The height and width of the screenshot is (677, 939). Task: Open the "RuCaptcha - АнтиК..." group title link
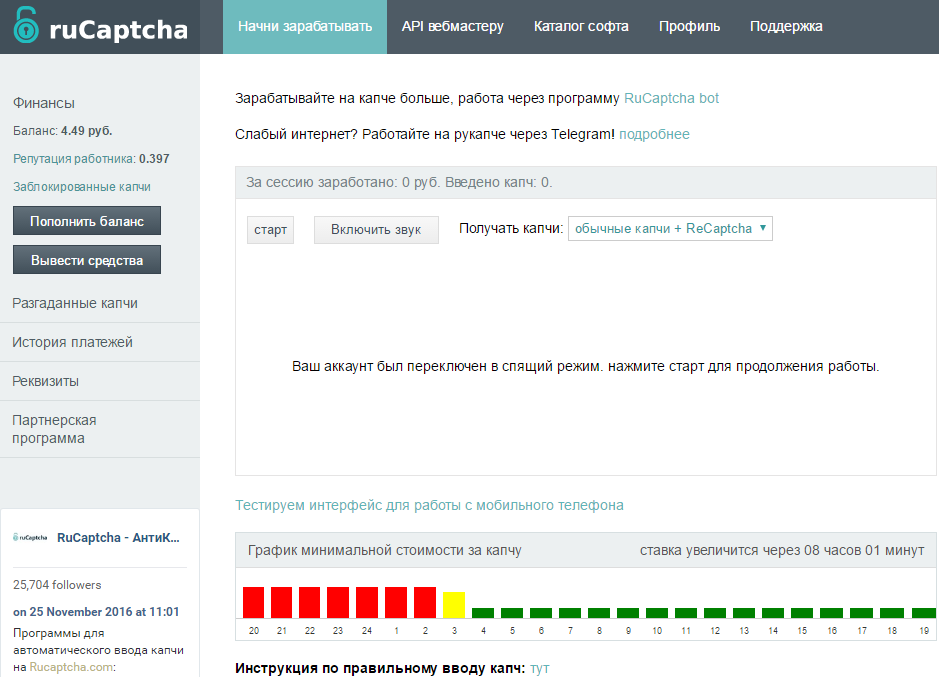tap(119, 537)
